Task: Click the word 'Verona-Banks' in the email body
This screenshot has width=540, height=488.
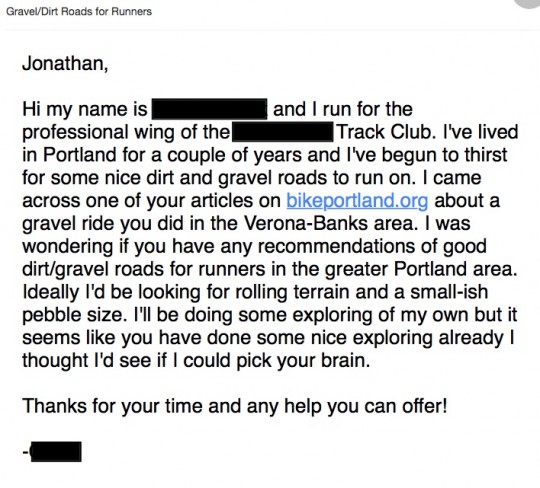Action: point(306,224)
